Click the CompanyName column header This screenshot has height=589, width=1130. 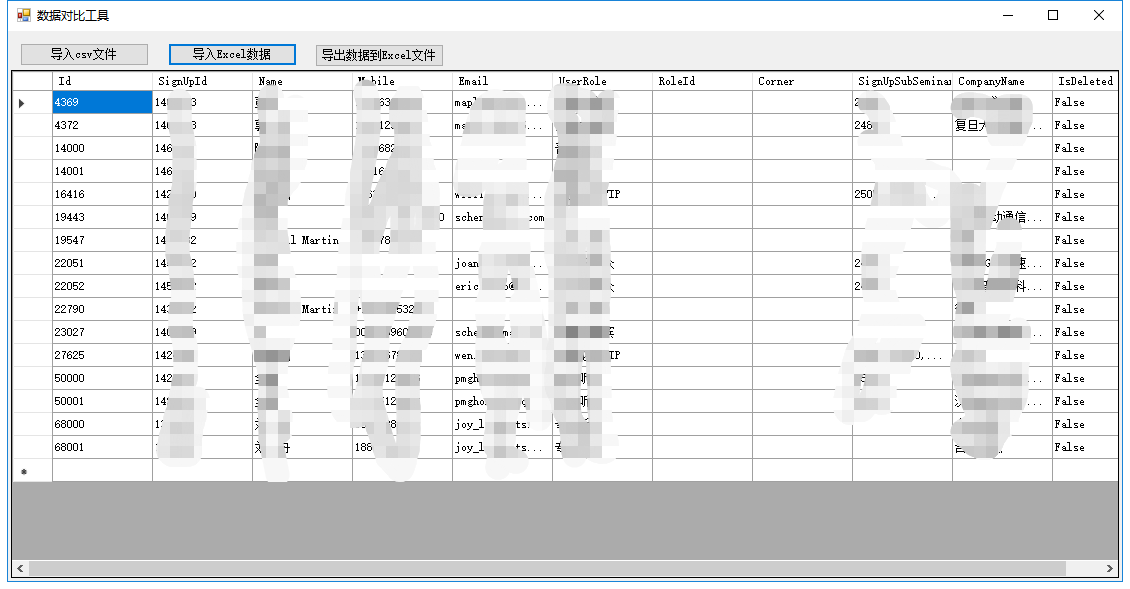tap(1002, 81)
